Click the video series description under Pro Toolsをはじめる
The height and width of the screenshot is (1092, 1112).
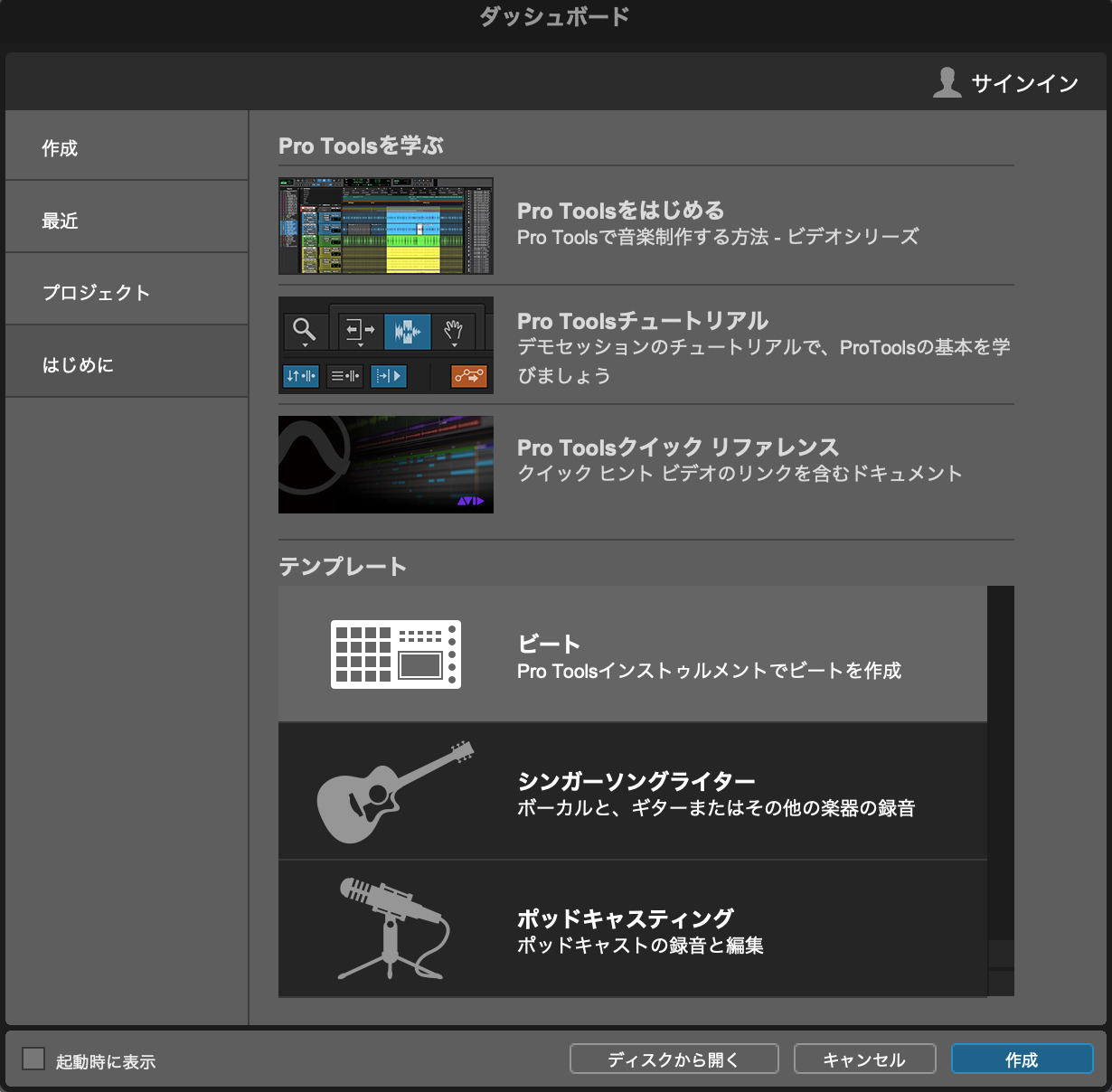(718, 237)
